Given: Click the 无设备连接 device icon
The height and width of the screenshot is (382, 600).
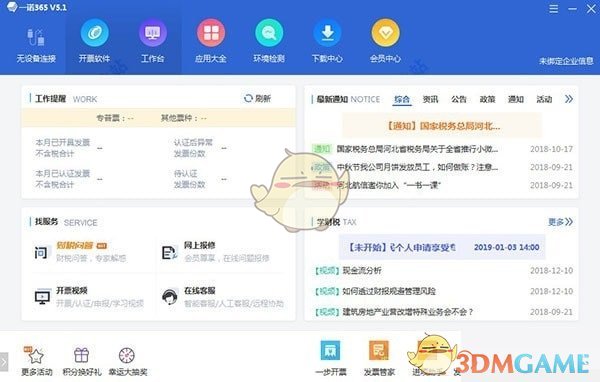Looking at the screenshot, I should pos(36,37).
